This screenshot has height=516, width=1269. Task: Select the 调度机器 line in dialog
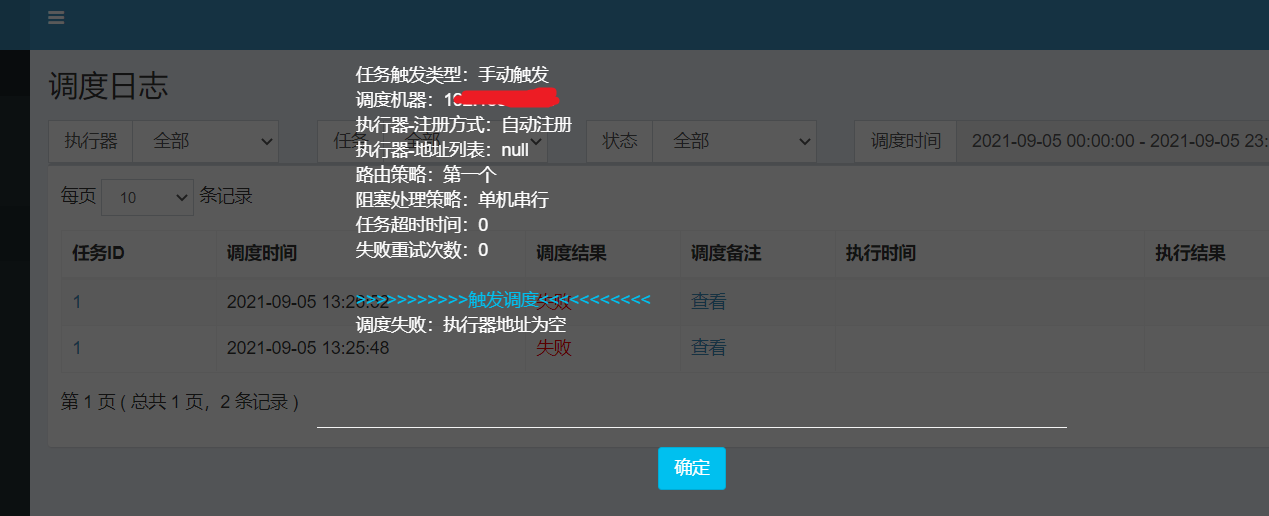[x=457, y=99]
